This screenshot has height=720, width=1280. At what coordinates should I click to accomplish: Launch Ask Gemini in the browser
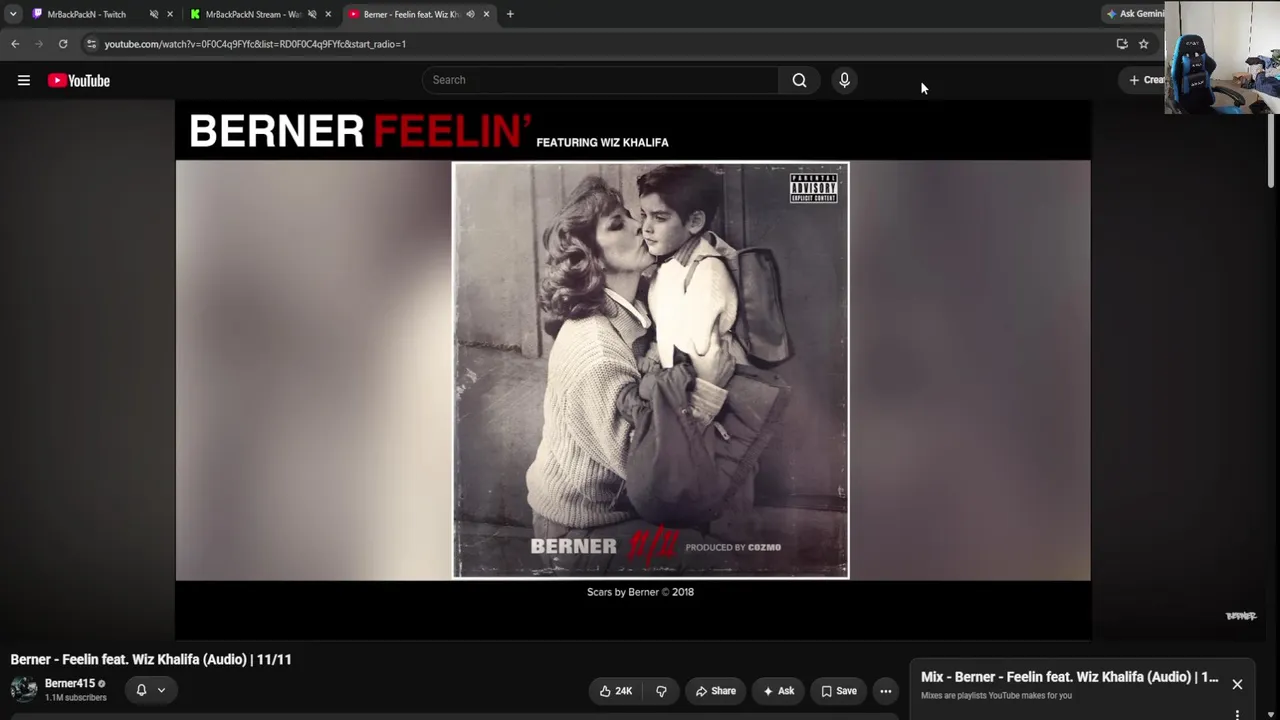coord(1136,14)
